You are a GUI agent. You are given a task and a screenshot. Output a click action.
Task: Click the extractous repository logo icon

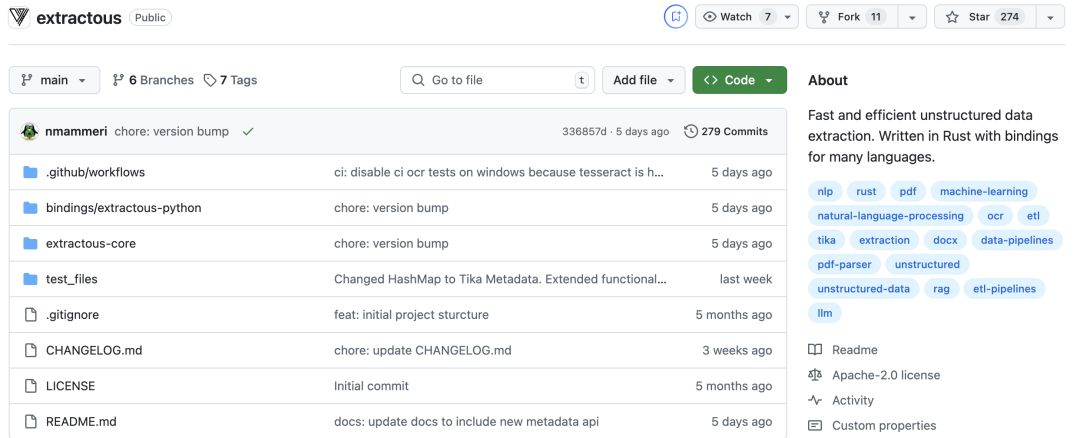click(x=19, y=17)
